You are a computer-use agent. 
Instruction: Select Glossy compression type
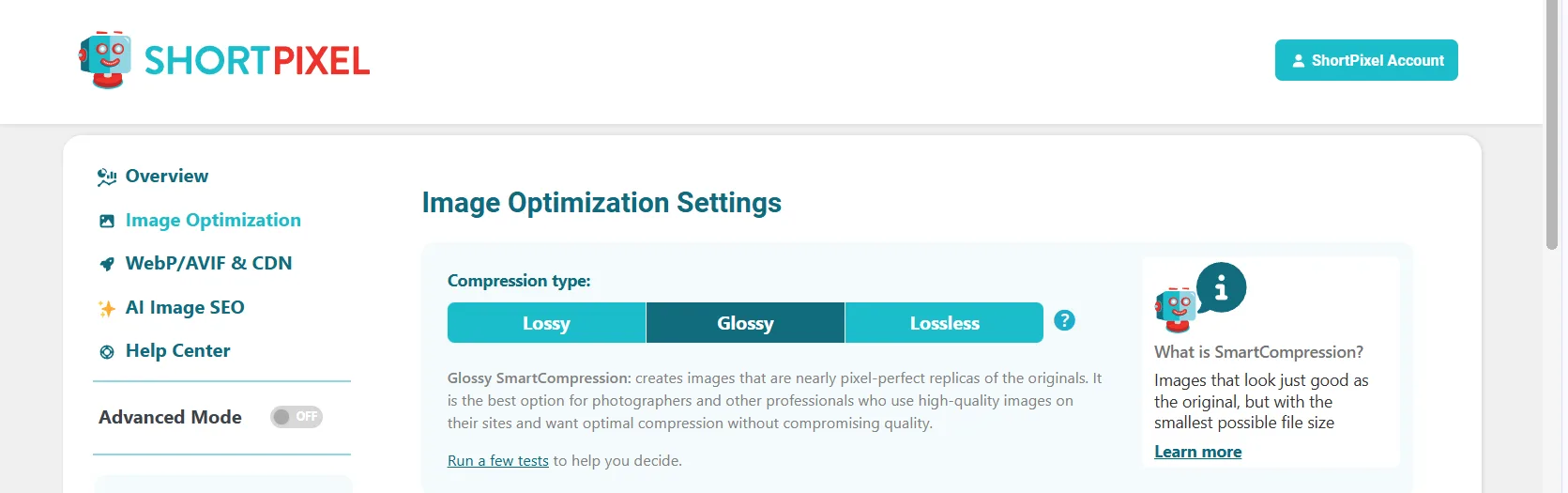745,323
